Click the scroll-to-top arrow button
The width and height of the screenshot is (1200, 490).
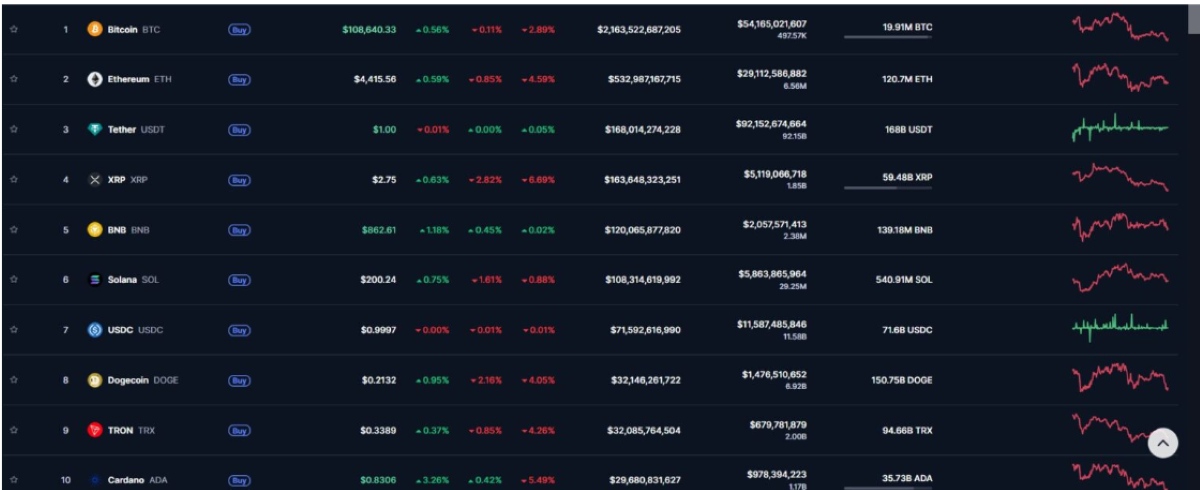[x=1162, y=443]
